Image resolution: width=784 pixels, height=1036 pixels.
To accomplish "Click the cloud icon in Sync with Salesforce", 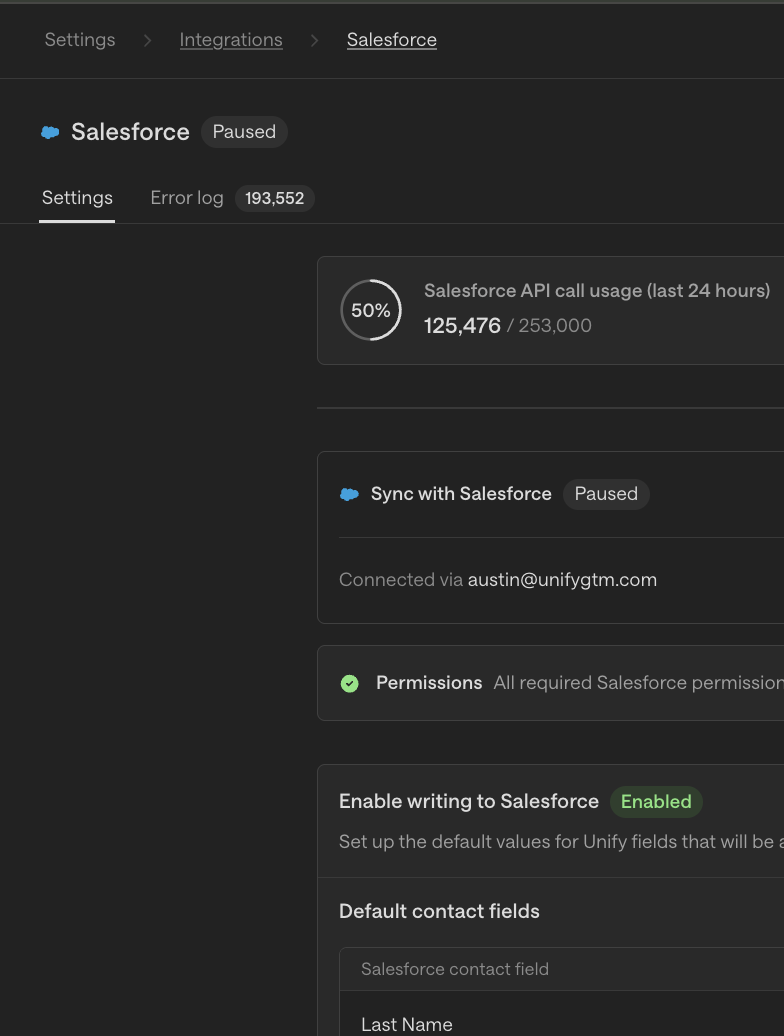I will click(349, 494).
